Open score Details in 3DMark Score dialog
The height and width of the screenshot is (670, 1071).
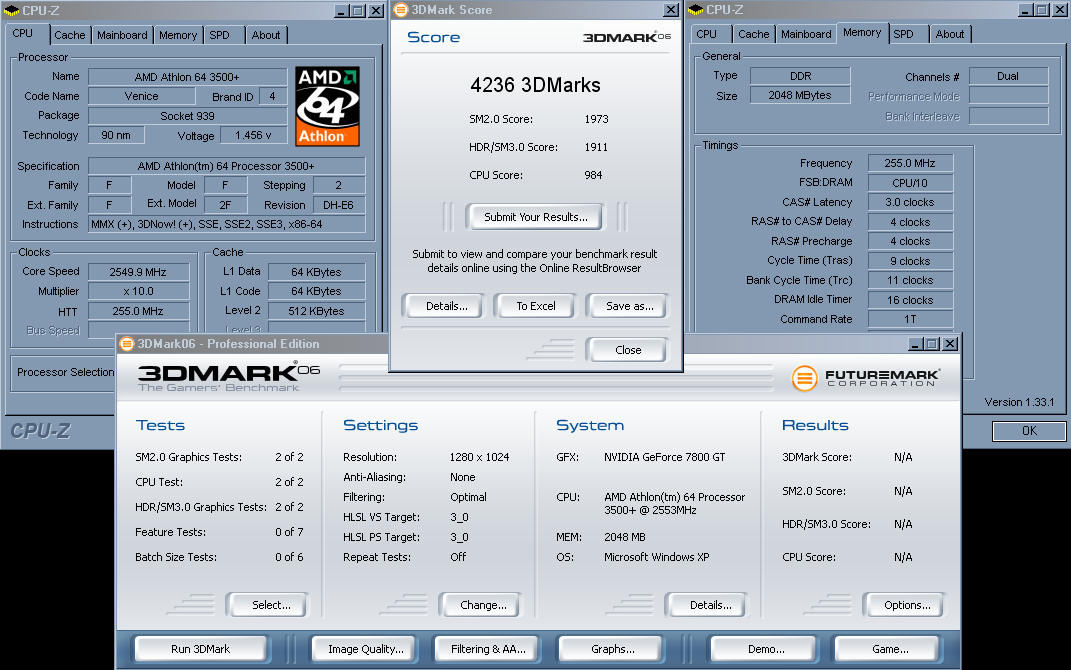coord(447,306)
